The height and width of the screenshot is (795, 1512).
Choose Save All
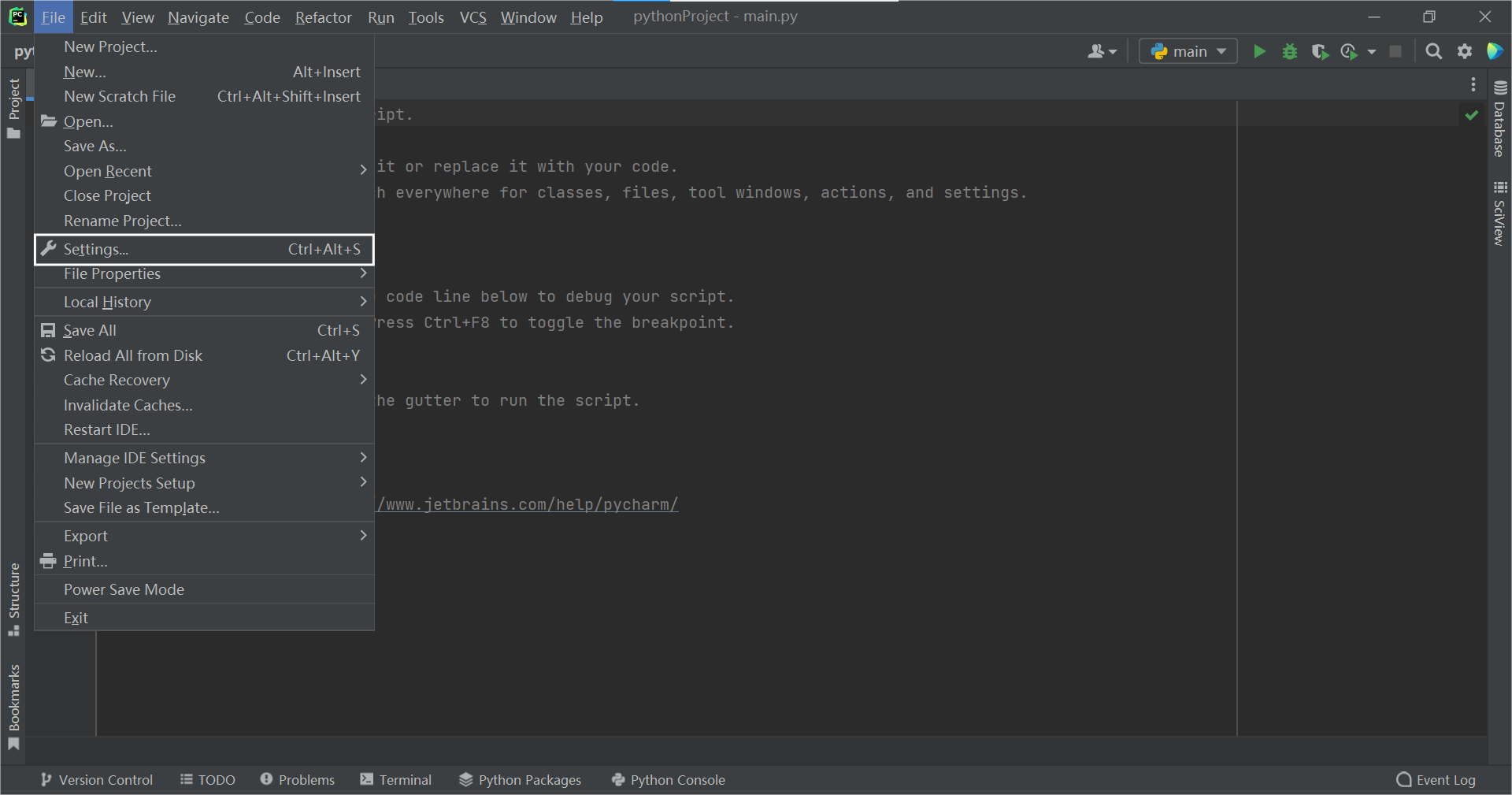204,330
